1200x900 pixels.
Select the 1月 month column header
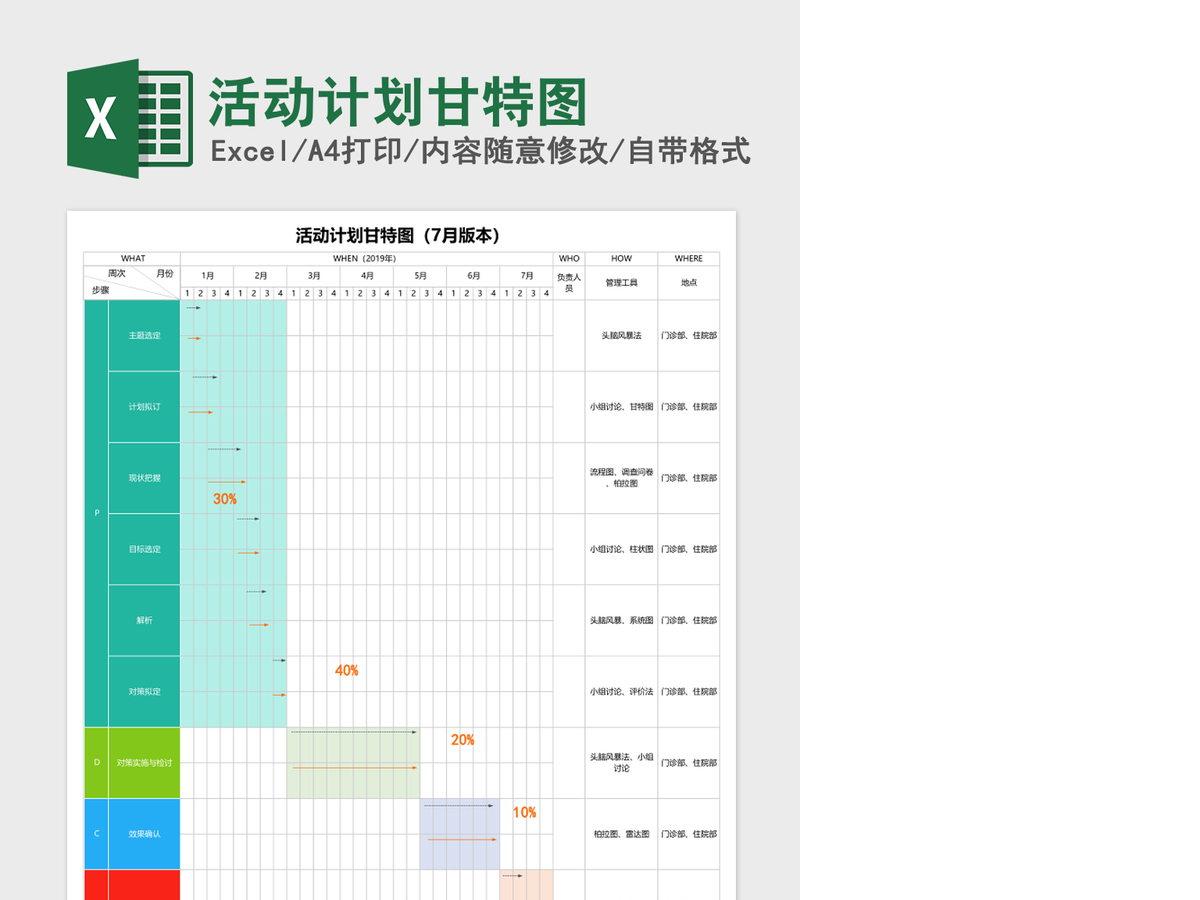(x=207, y=276)
